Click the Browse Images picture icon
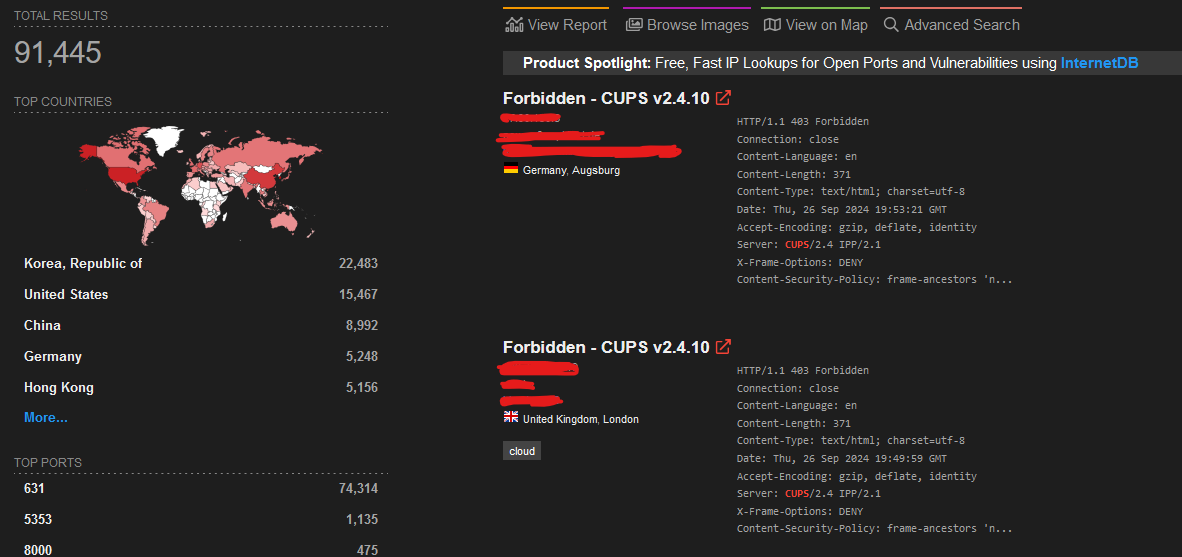 click(634, 25)
